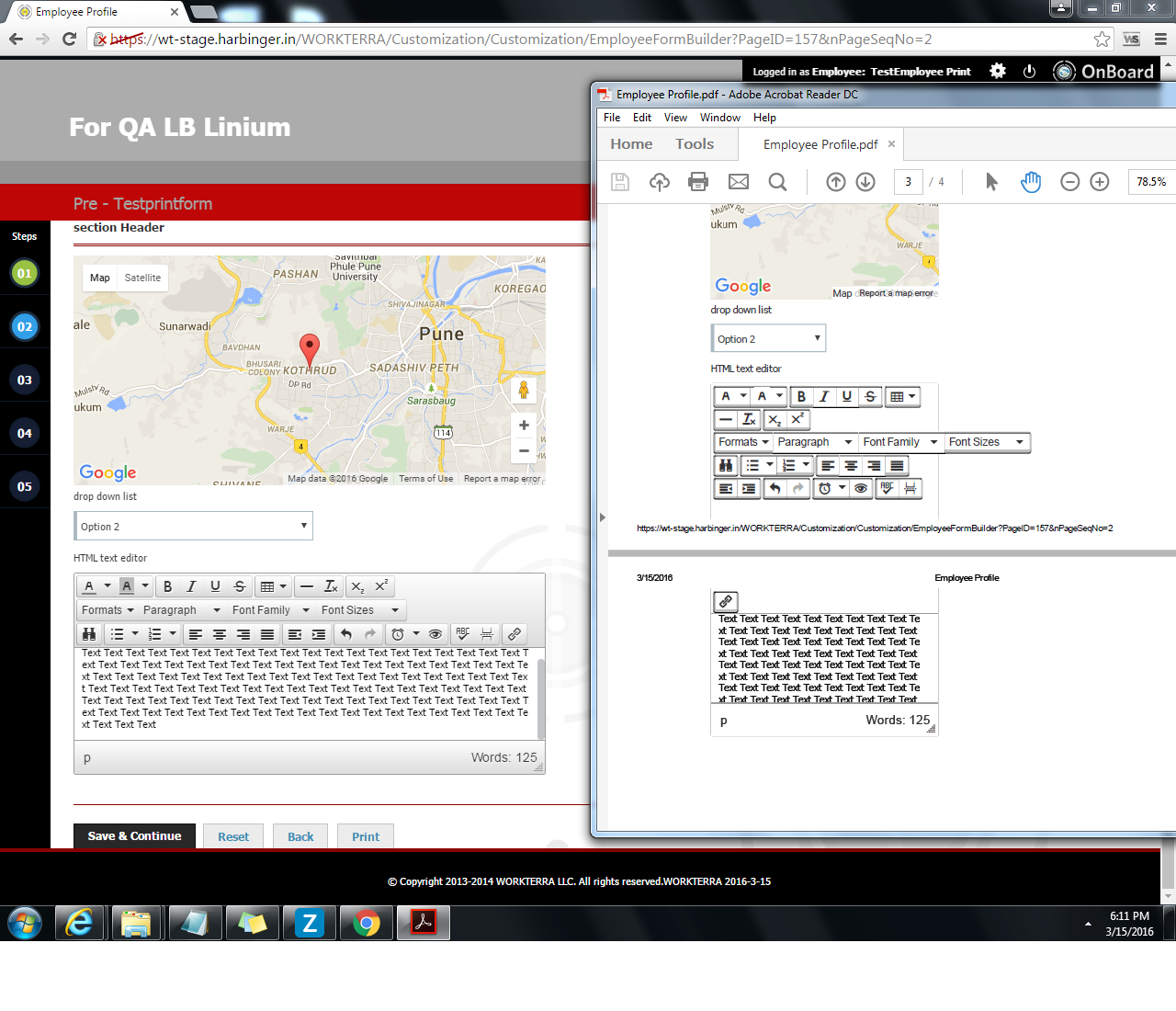Click the text color A button in the web page editor
1176x1011 pixels.
89,586
